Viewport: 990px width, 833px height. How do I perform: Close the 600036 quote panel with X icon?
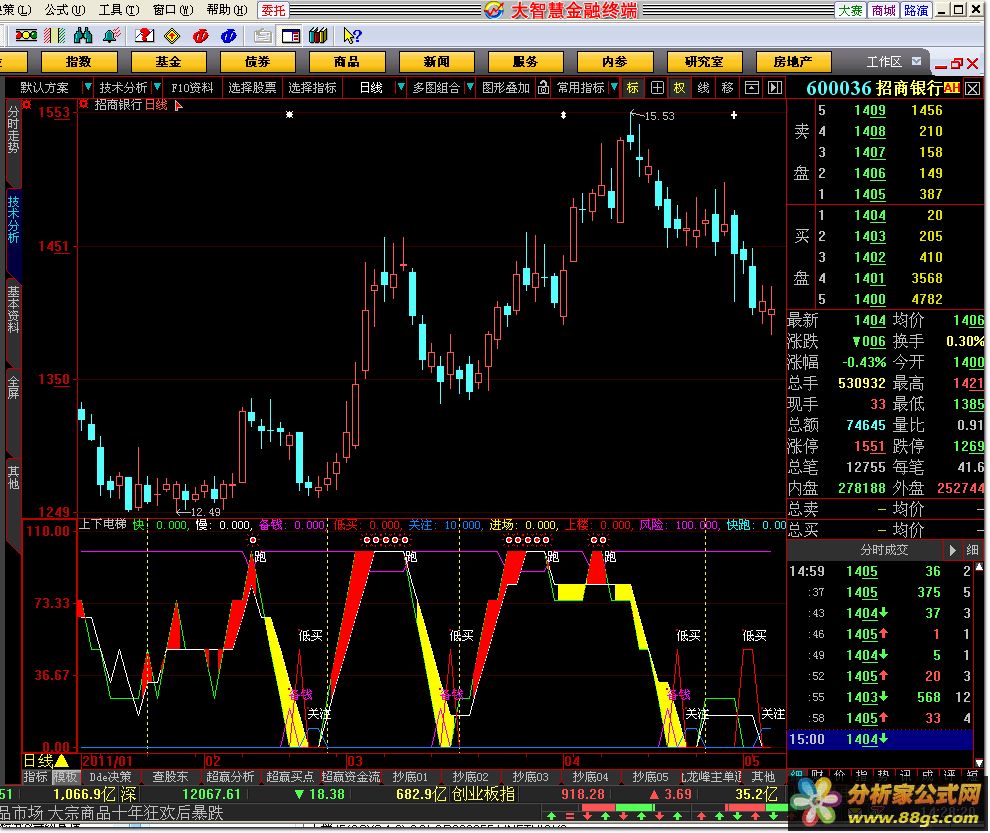tap(973, 88)
